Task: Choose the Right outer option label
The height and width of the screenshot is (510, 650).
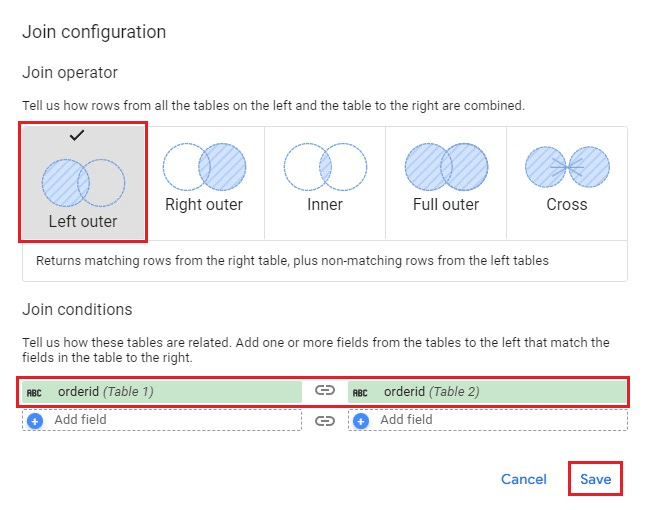Action: tap(204, 204)
